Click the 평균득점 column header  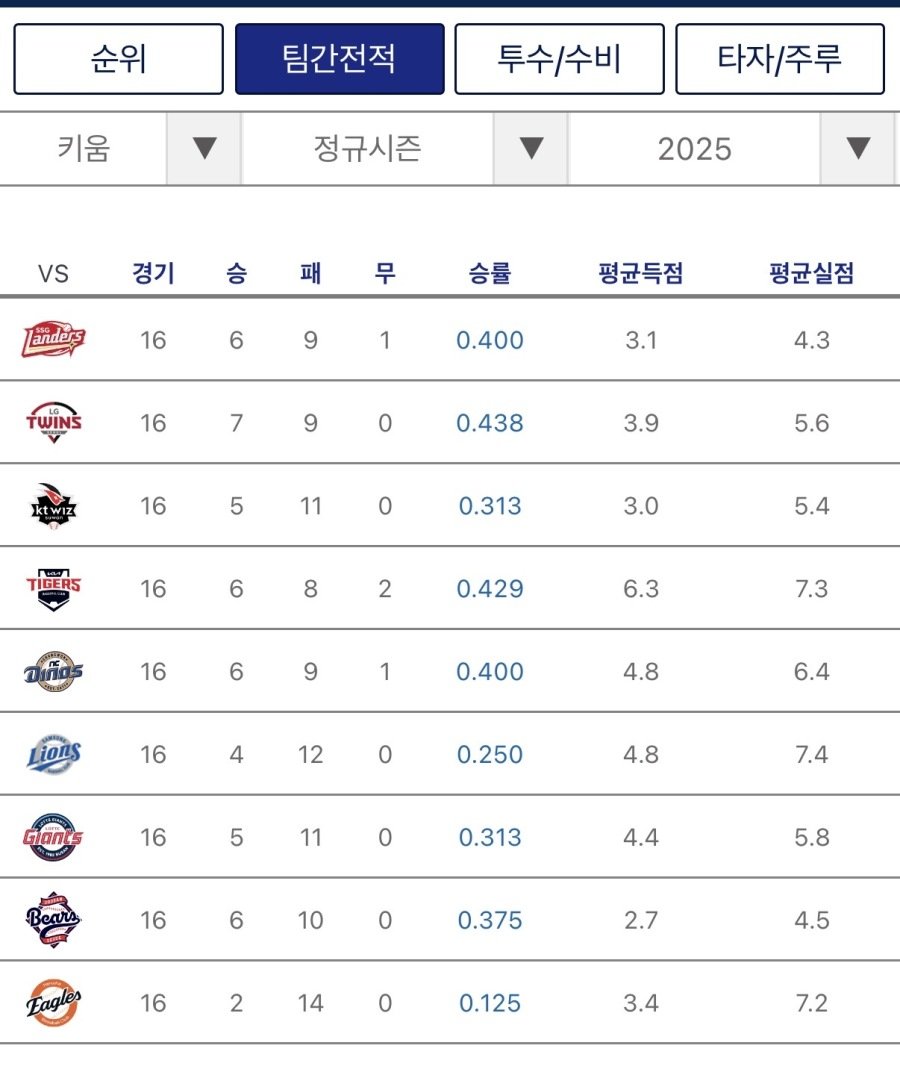point(640,273)
